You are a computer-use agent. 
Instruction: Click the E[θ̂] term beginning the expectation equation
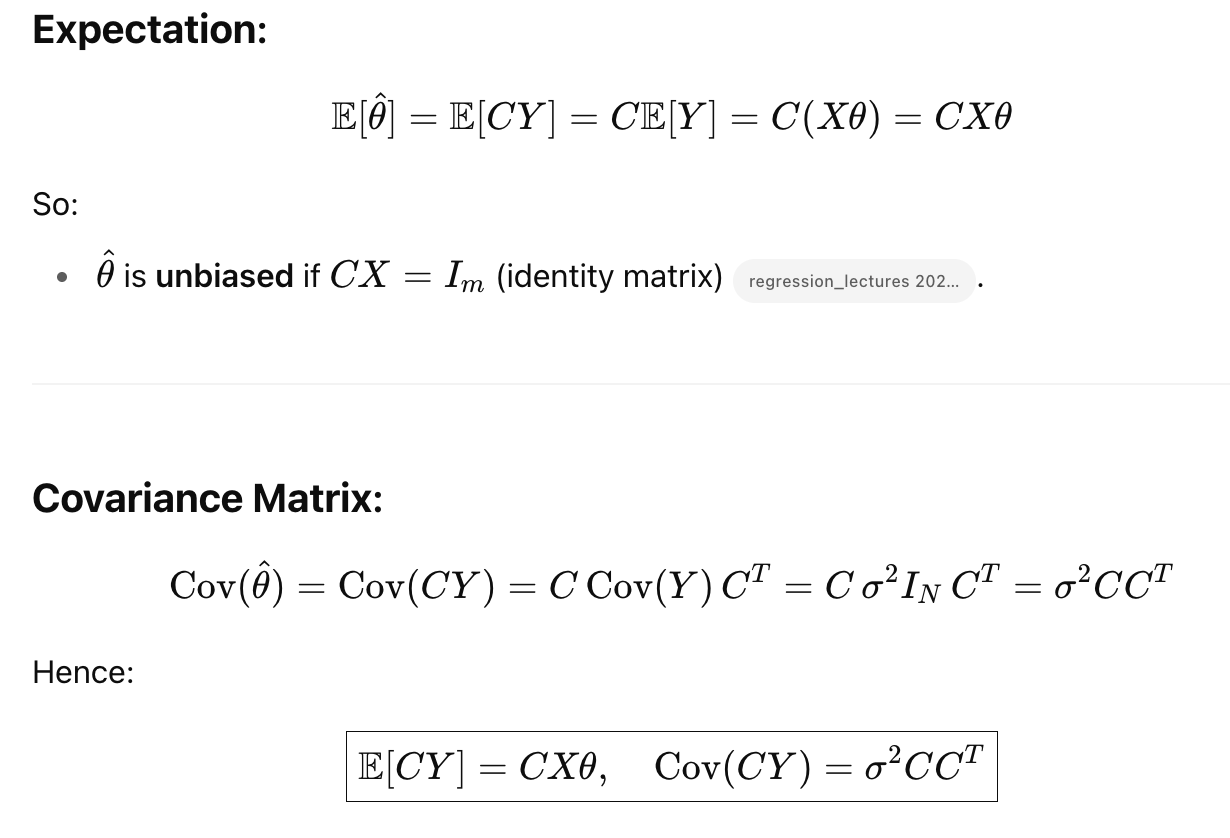(x=363, y=116)
